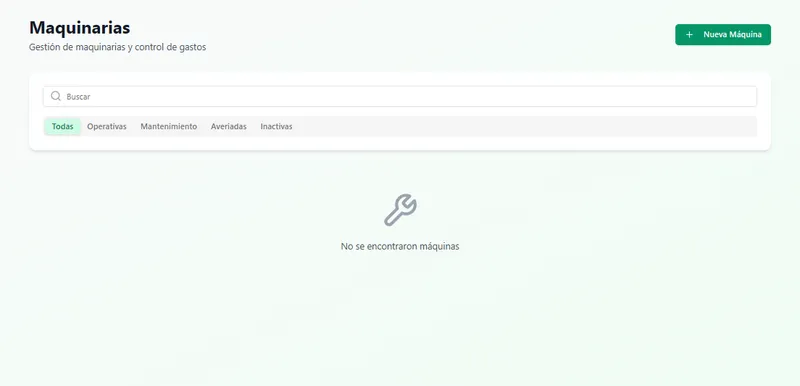Show the Averiadas machines tab
800x386 pixels.
pyautogui.click(x=229, y=126)
